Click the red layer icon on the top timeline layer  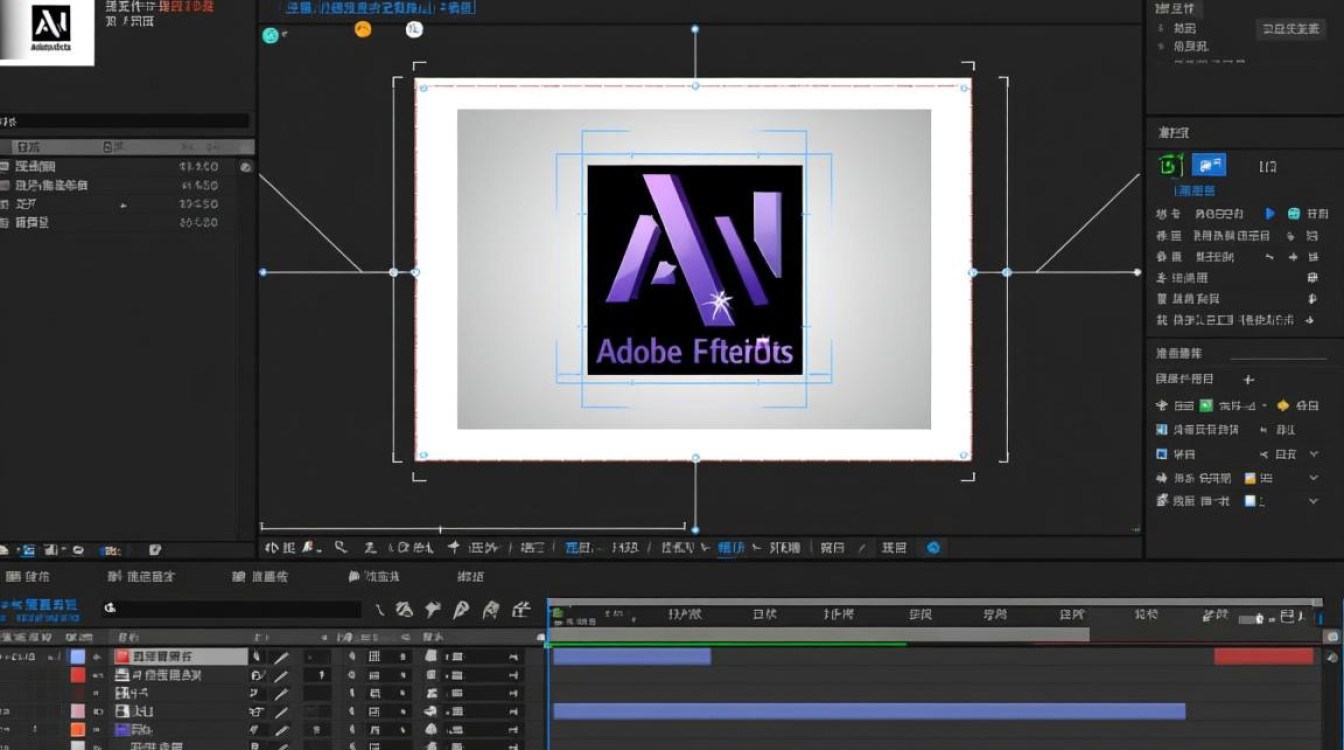(x=123, y=657)
